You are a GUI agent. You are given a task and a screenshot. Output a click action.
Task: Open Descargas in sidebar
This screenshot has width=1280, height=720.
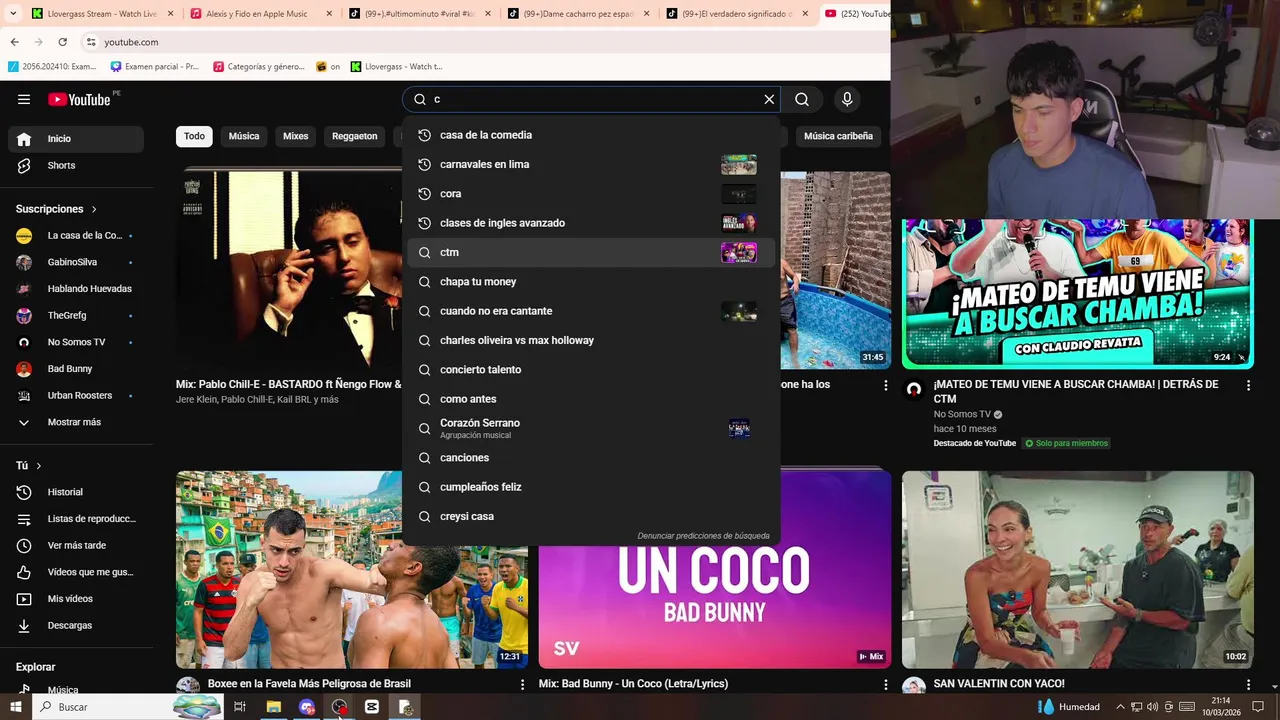coord(76,625)
